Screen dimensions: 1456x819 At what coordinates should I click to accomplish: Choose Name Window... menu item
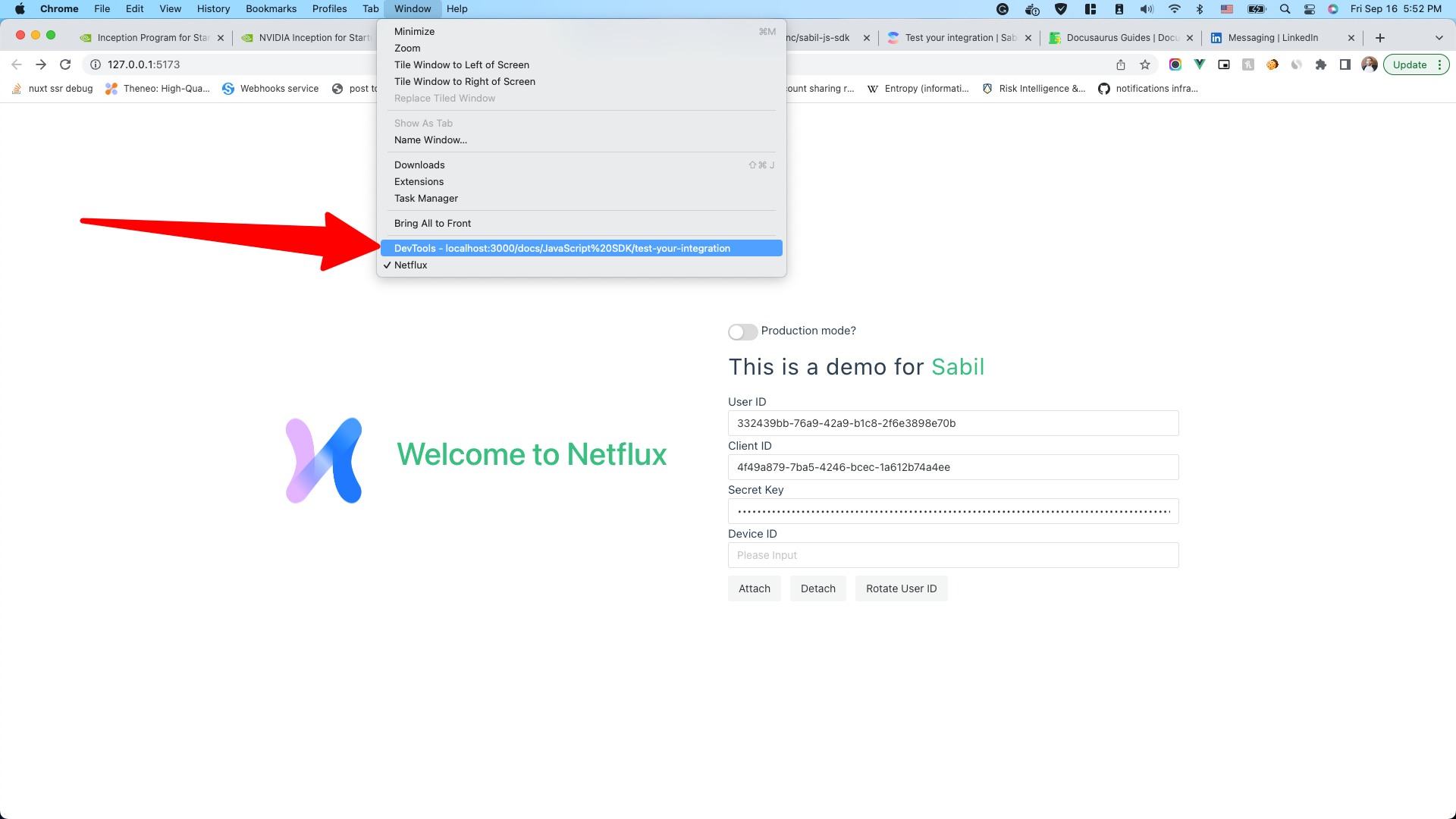[x=581, y=140]
